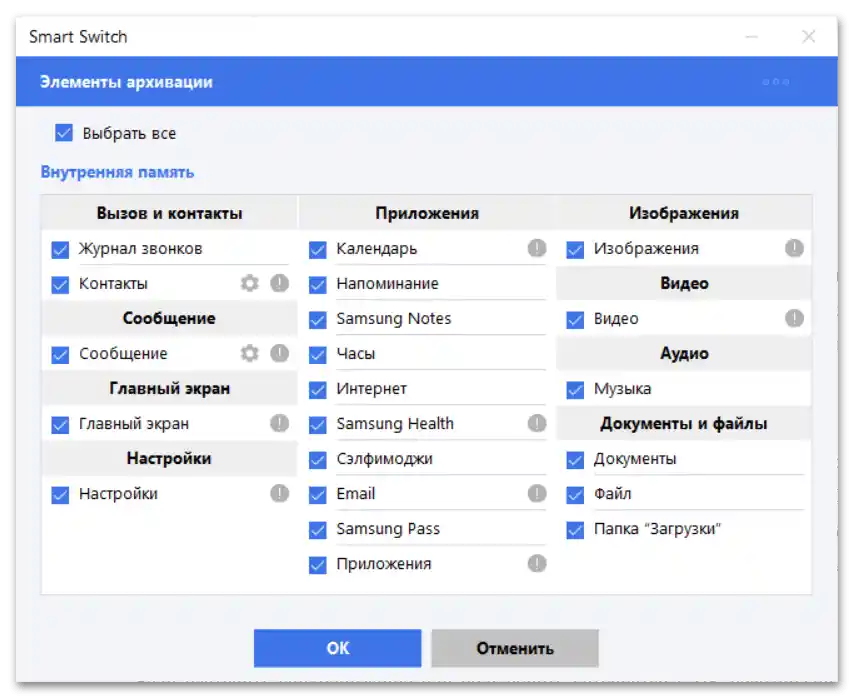
Task: Click info icon next to Контакты
Action: tap(279, 283)
